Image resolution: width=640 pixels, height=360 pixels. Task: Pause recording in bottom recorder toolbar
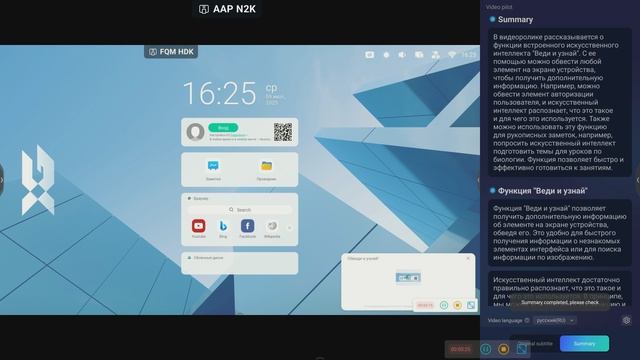point(485,349)
